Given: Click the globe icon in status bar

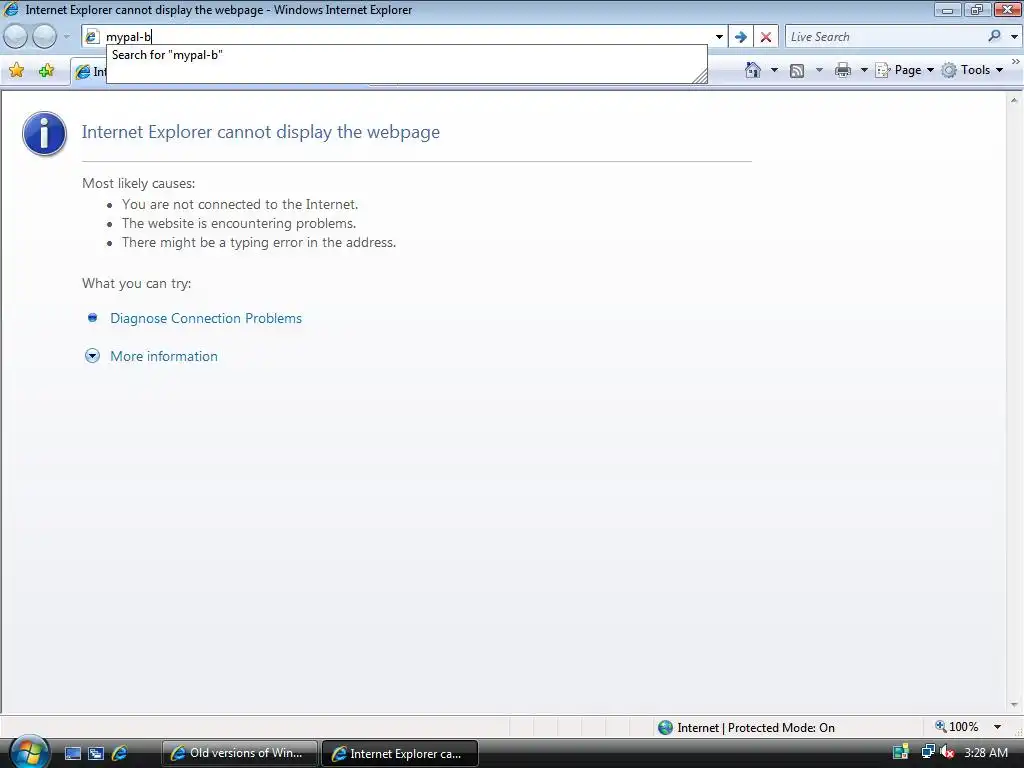Looking at the screenshot, I should (665, 728).
